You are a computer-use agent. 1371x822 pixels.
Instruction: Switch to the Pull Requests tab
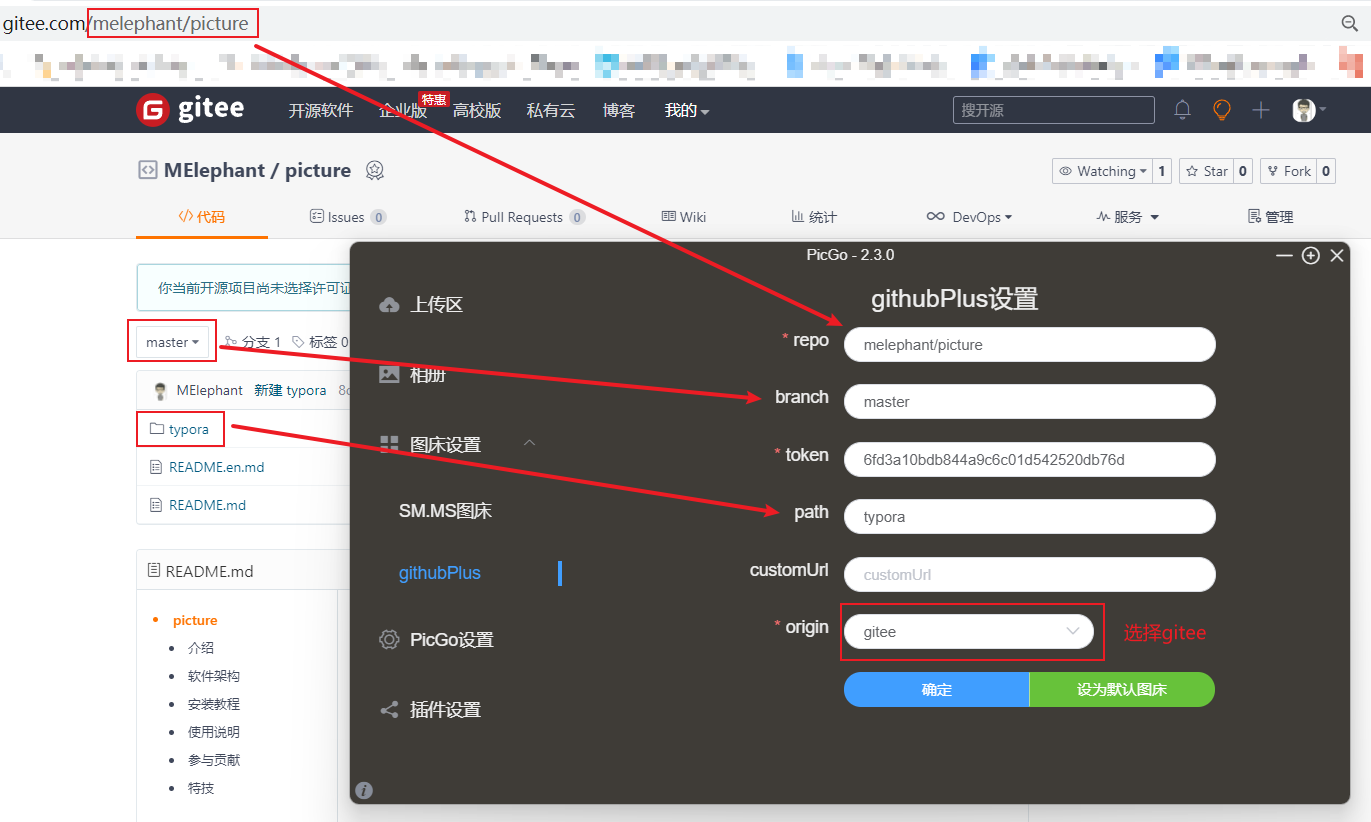(524, 216)
